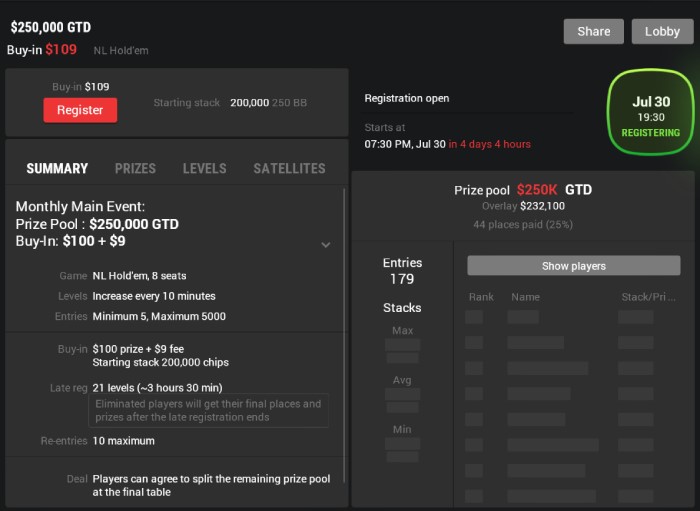Open the Share button
The image size is (700, 511).
(593, 31)
